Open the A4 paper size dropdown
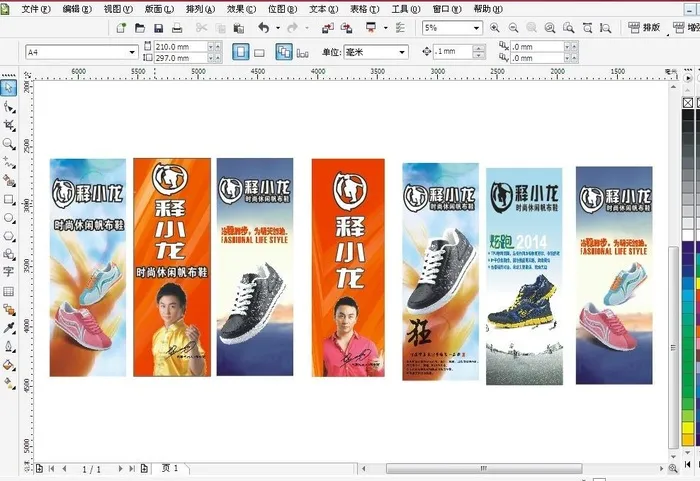This screenshot has width=700, height=481. point(132,52)
